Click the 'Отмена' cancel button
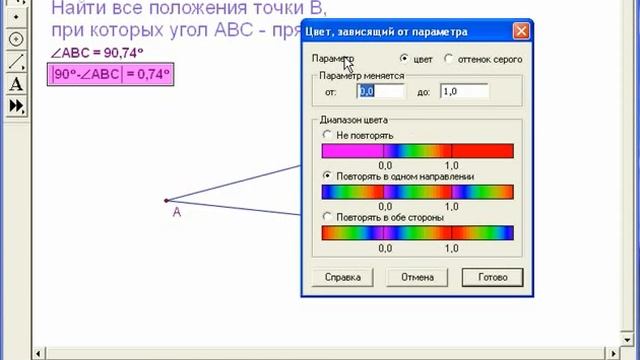 417,277
